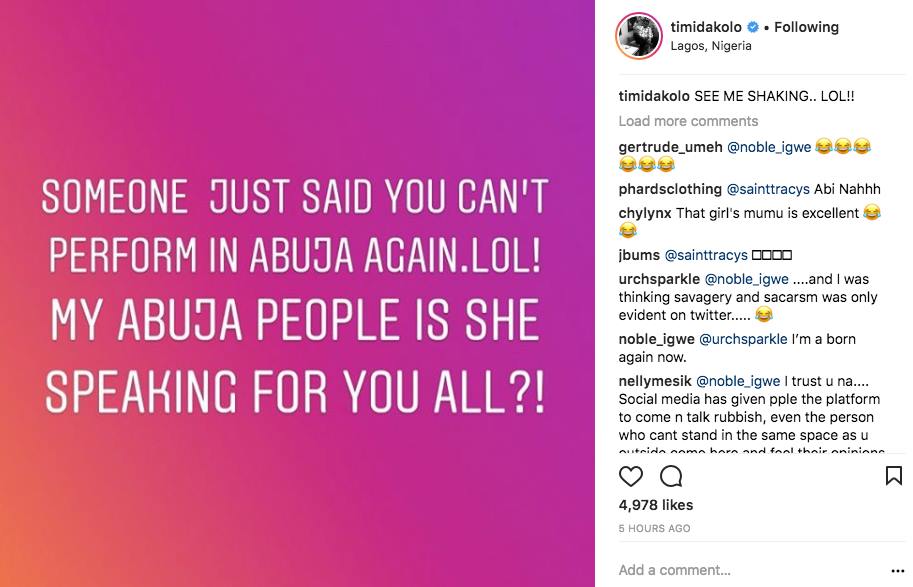Click the comment speech bubble icon
This screenshot has height=587, width=913.
pos(672,476)
